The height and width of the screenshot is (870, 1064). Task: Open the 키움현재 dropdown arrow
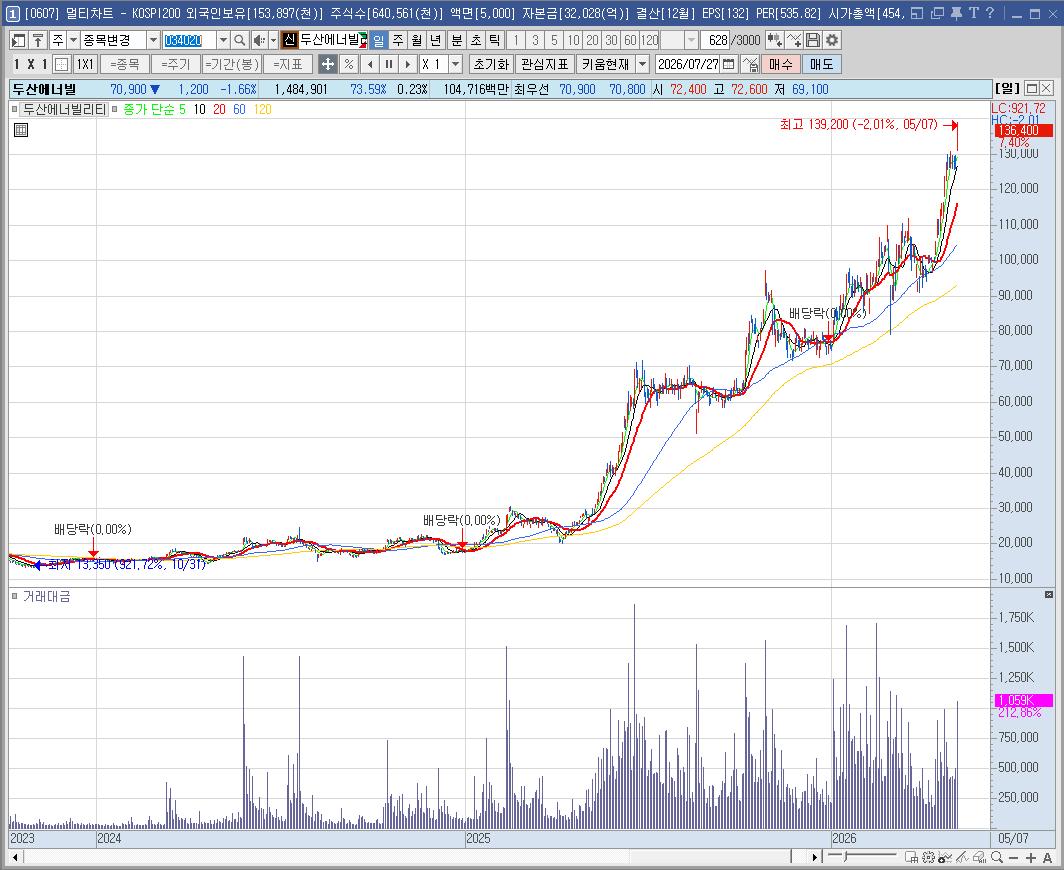pyautogui.click(x=643, y=64)
